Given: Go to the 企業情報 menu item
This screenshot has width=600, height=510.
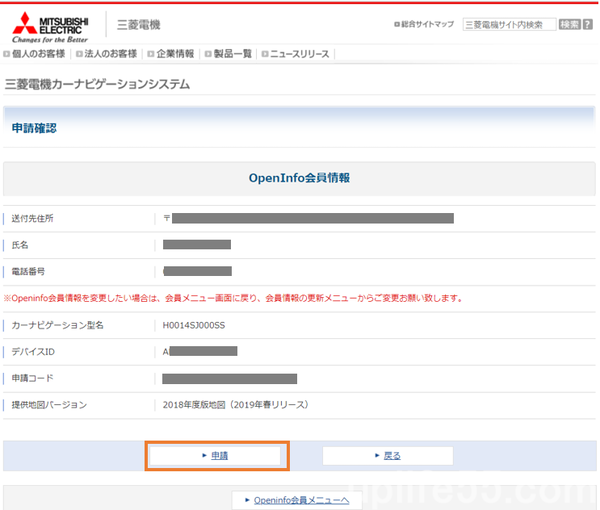Looking at the screenshot, I should pos(176,54).
